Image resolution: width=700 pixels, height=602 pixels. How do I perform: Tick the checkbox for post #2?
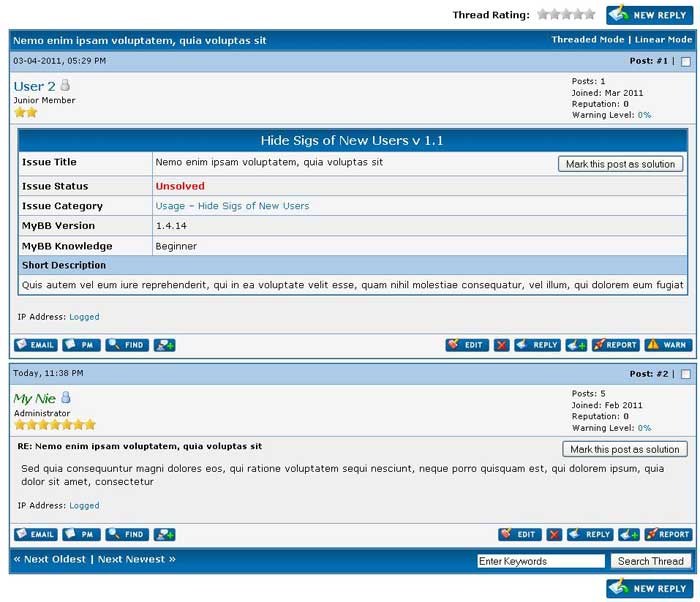pos(685,374)
